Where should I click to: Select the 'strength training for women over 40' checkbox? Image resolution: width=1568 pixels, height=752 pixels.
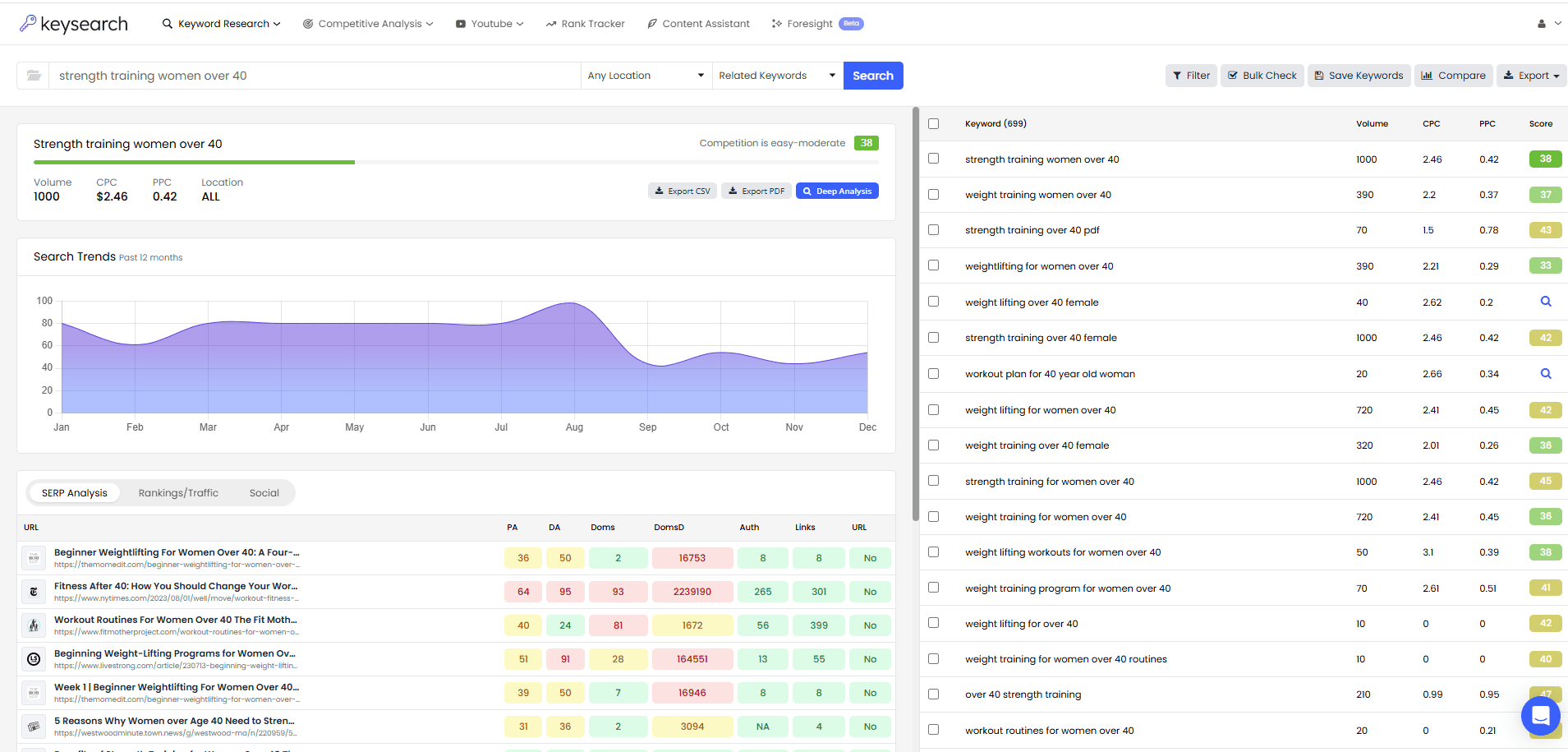(x=933, y=481)
